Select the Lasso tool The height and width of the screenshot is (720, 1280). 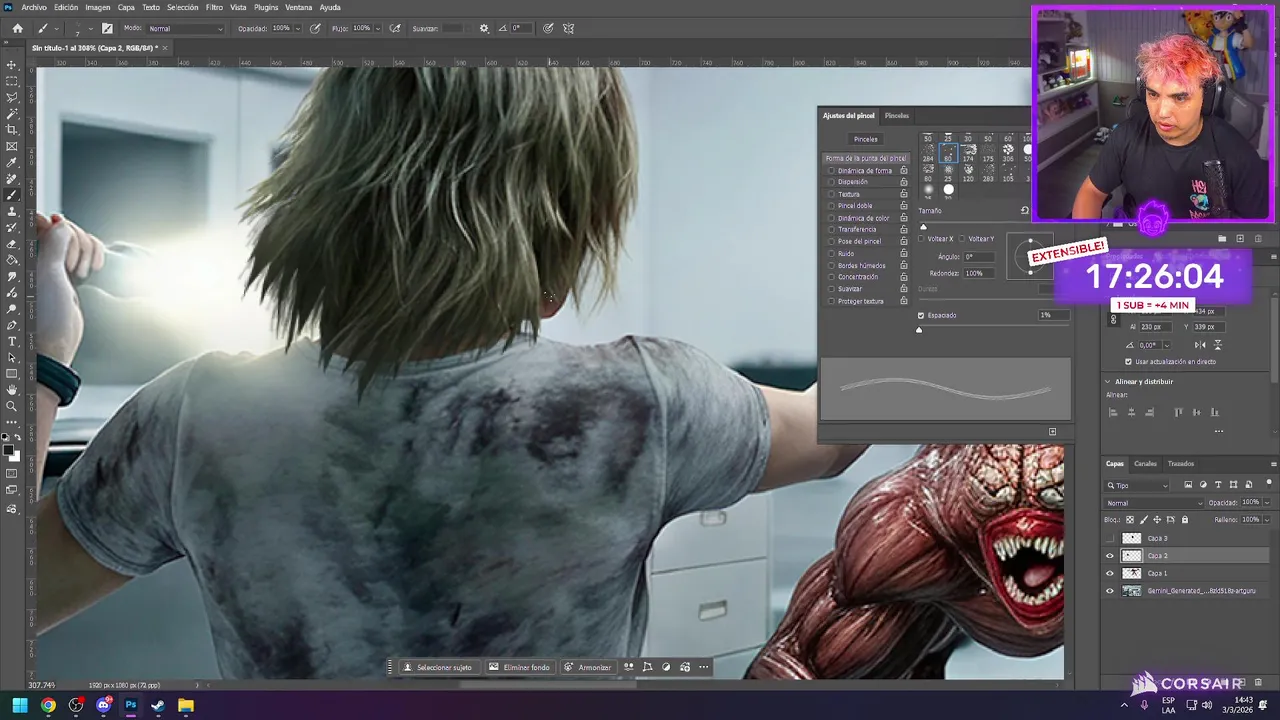coord(12,97)
